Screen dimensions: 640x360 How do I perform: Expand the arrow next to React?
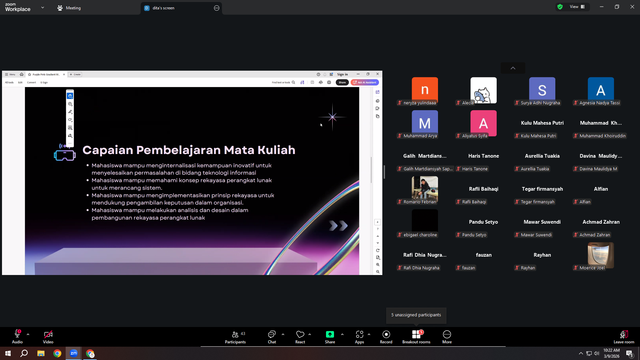tap(309, 334)
